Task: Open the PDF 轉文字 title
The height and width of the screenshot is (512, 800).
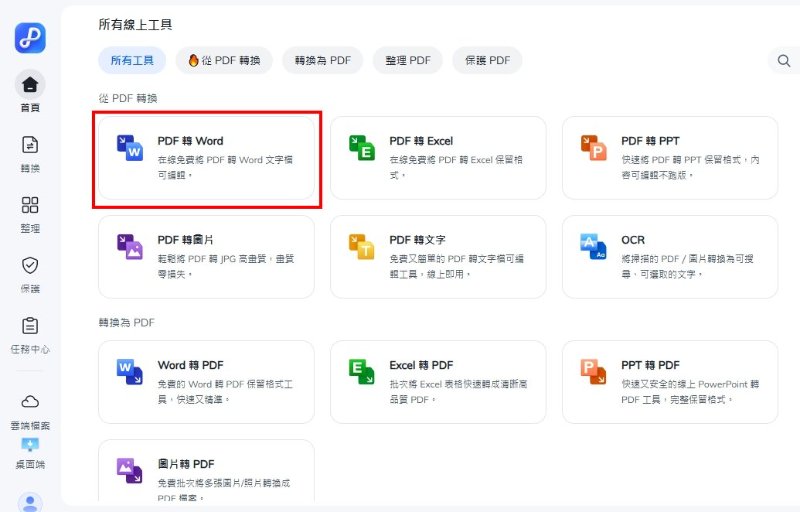Action: (417, 240)
